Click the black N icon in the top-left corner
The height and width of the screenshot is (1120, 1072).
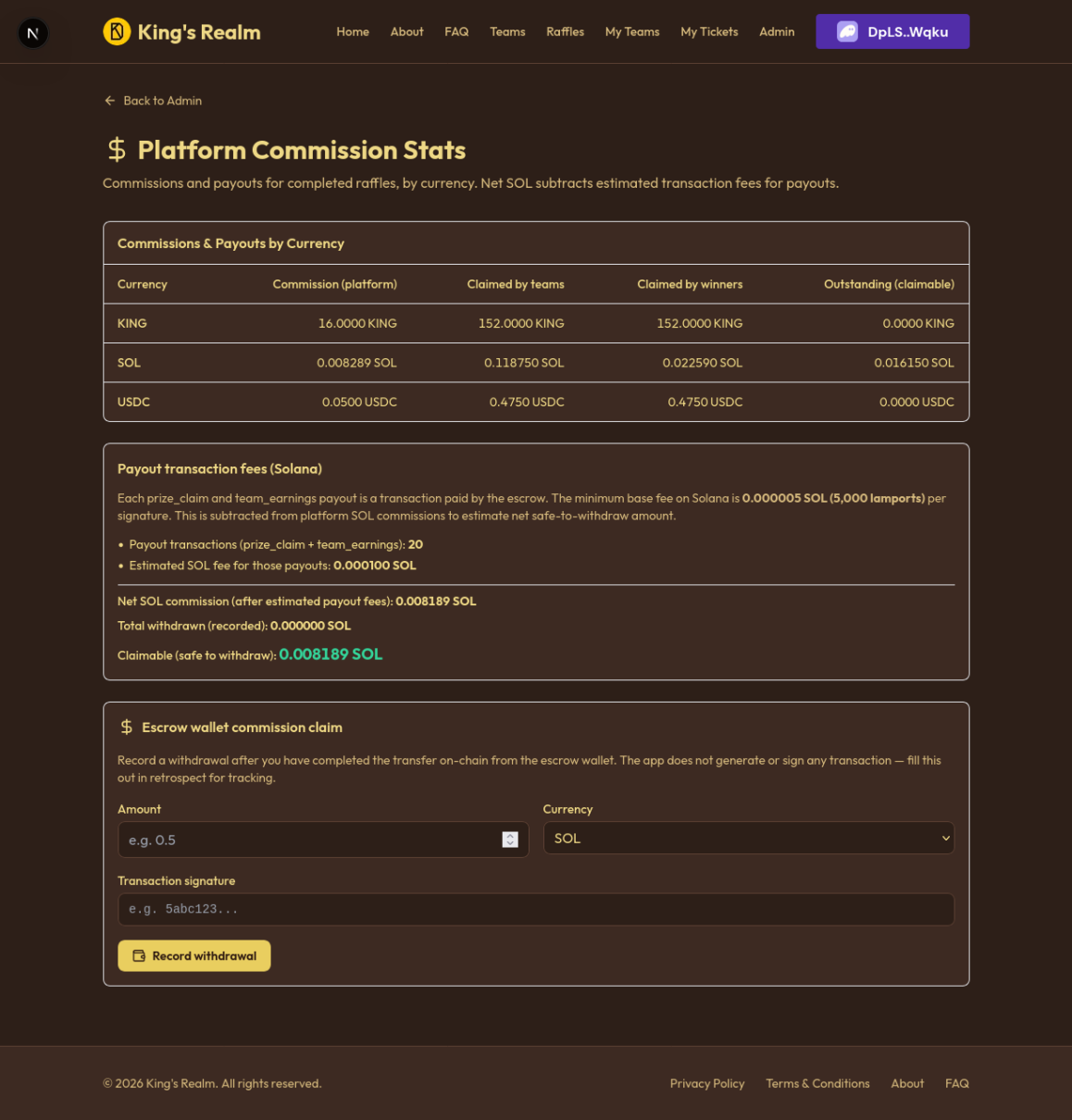point(33,32)
